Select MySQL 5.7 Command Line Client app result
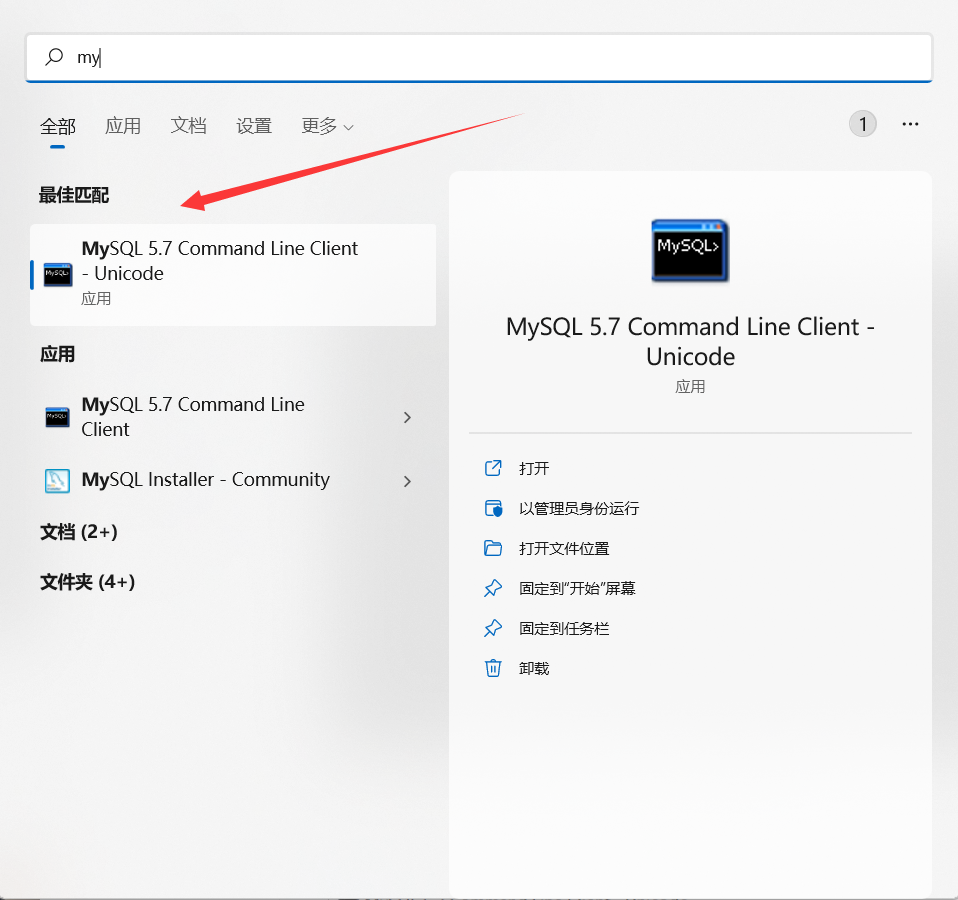This screenshot has height=900, width=958. tap(233, 417)
